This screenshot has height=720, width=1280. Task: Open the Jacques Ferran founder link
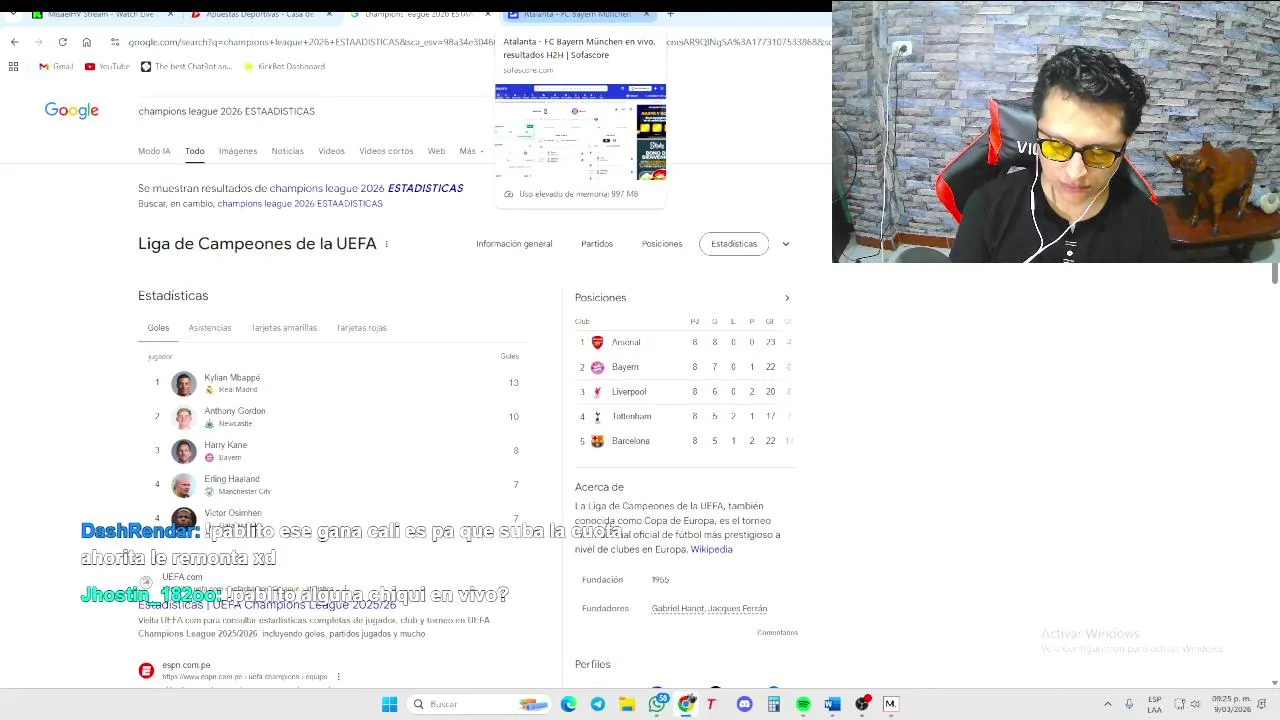click(738, 609)
